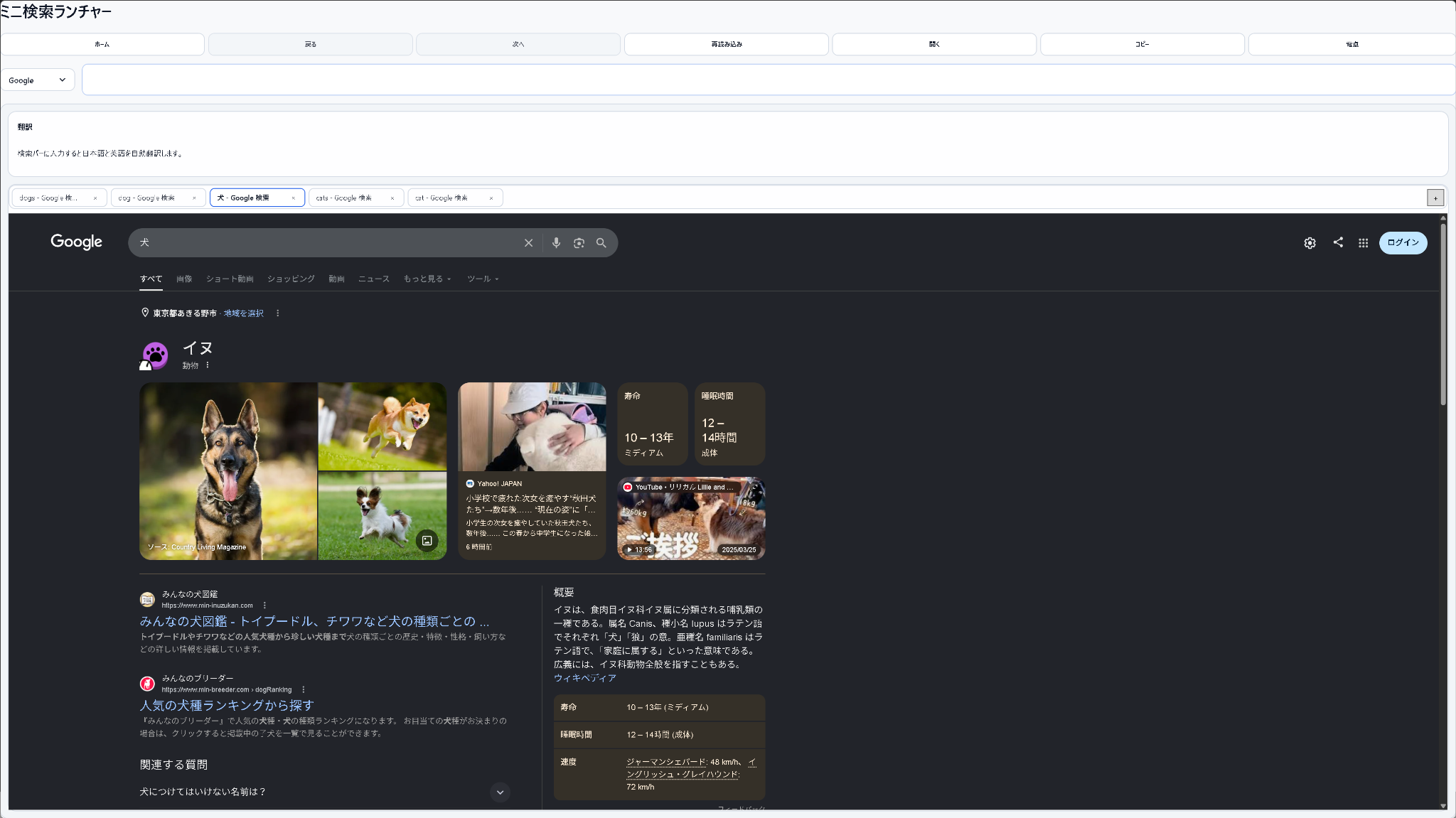Select the ショッピング results tab
The image size is (1456, 818).
pyautogui.click(x=291, y=279)
